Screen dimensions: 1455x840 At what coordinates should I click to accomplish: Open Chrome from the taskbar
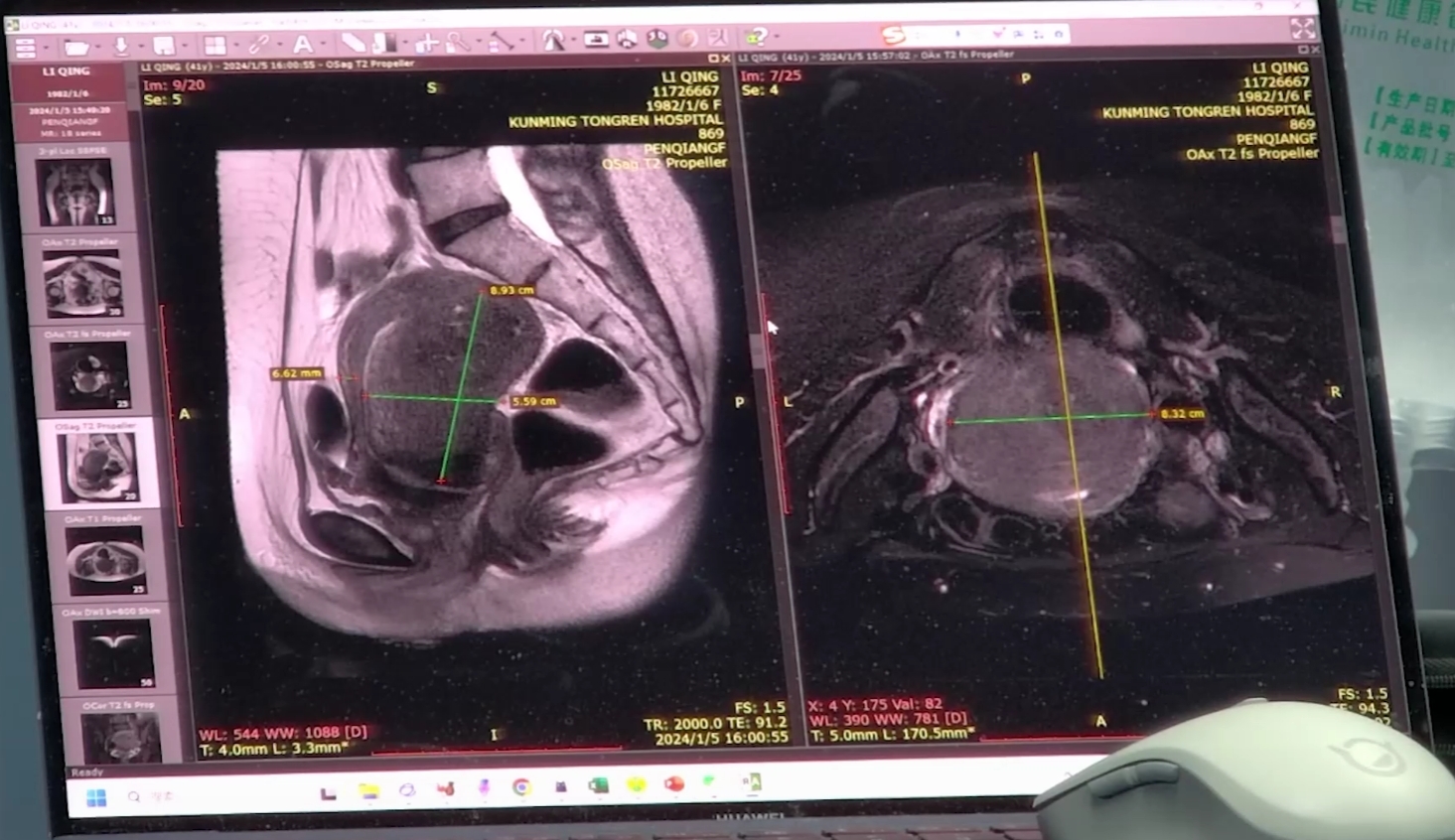520,787
